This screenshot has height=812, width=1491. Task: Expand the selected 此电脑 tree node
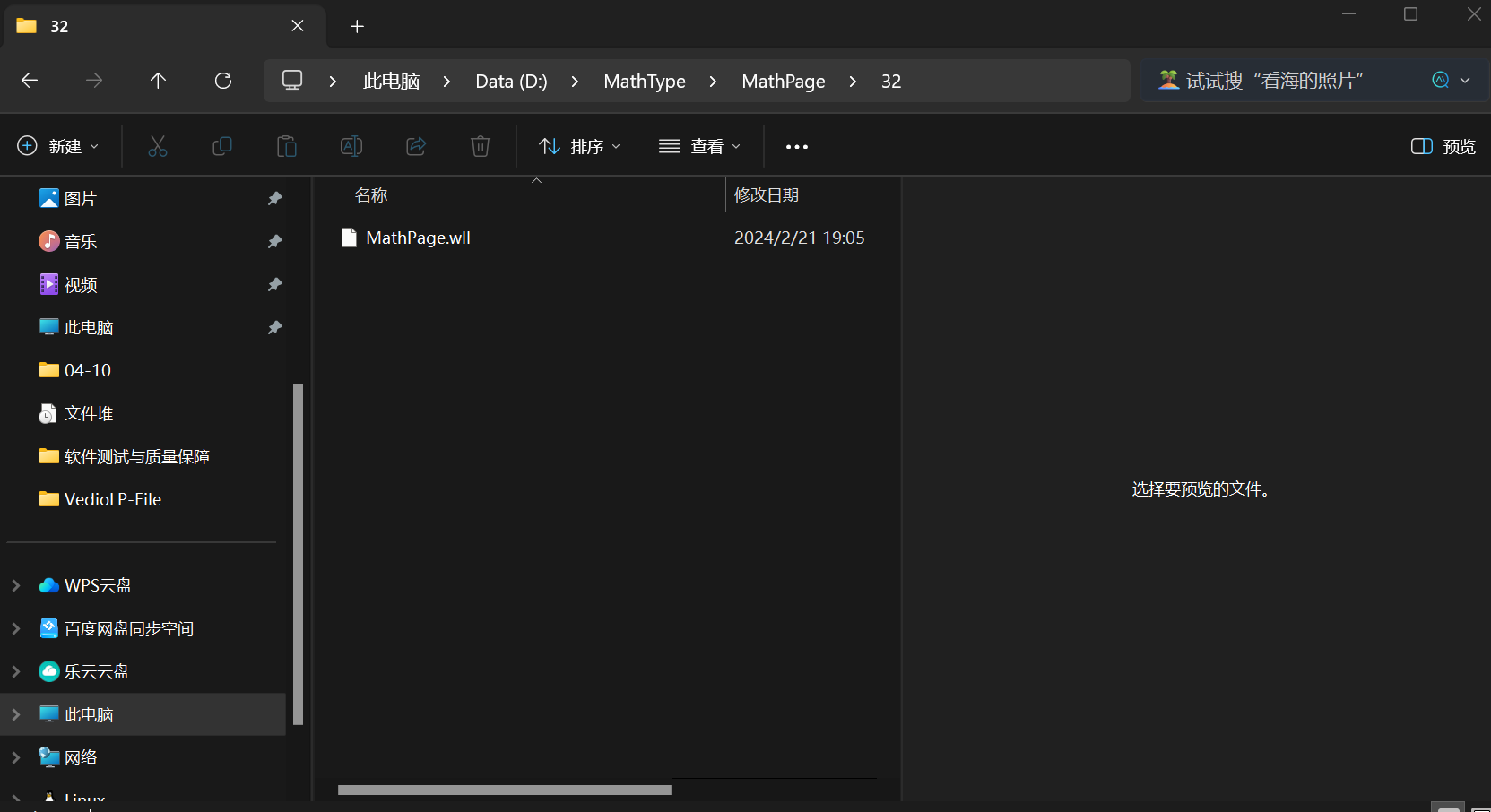pyautogui.click(x=15, y=714)
